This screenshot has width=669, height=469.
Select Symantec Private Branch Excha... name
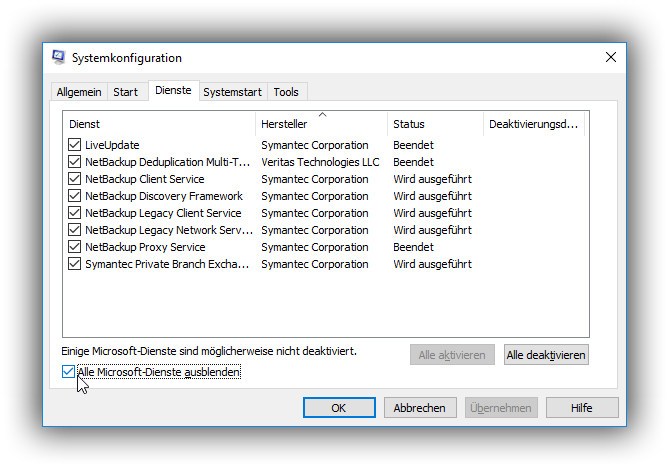pos(167,264)
